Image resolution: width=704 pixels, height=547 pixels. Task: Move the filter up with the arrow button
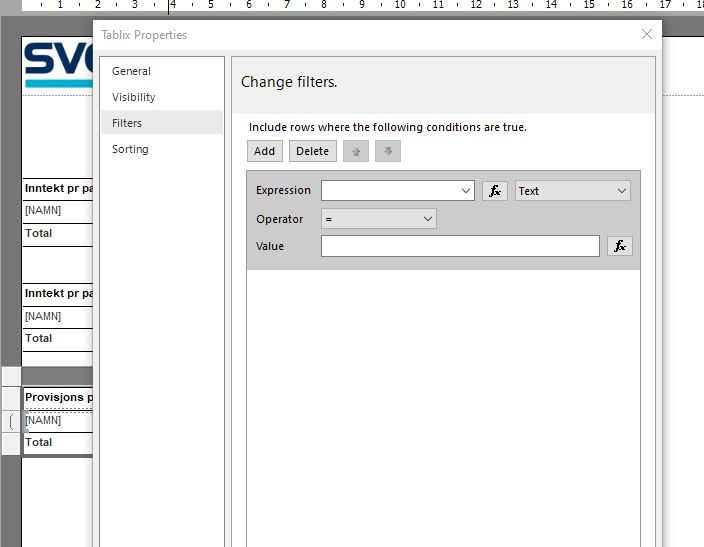[x=356, y=151]
